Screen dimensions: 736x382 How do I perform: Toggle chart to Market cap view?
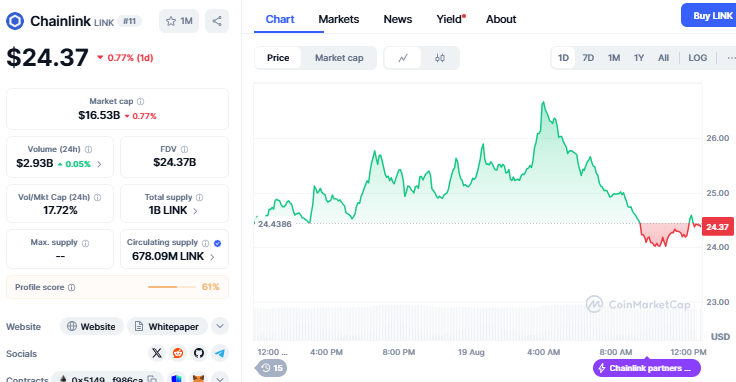(x=339, y=58)
